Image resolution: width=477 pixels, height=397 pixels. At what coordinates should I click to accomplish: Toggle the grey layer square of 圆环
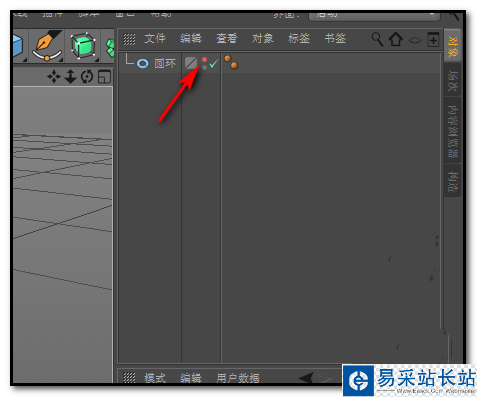(191, 63)
